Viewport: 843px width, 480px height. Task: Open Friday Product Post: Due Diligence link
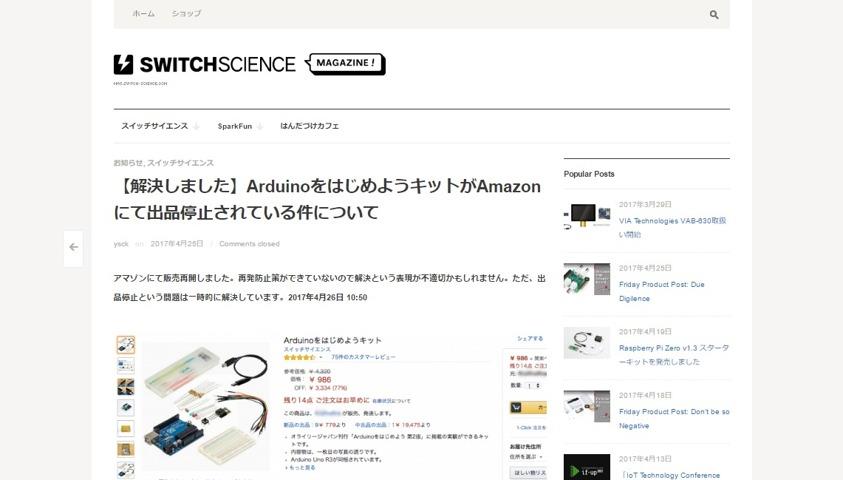(661, 291)
